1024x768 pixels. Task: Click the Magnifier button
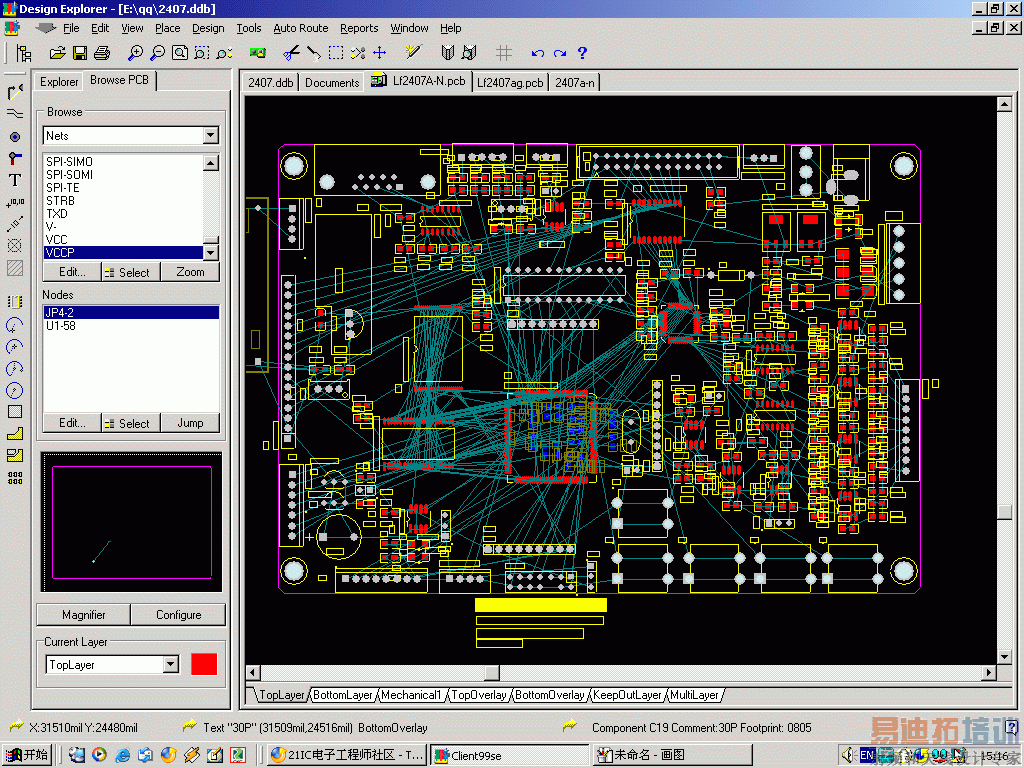point(83,615)
